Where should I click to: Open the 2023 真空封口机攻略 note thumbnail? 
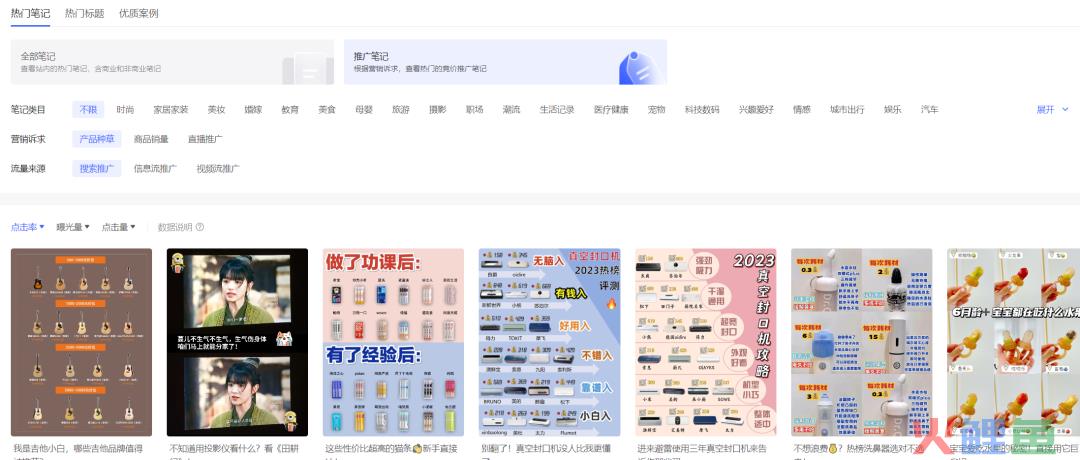[705, 342]
